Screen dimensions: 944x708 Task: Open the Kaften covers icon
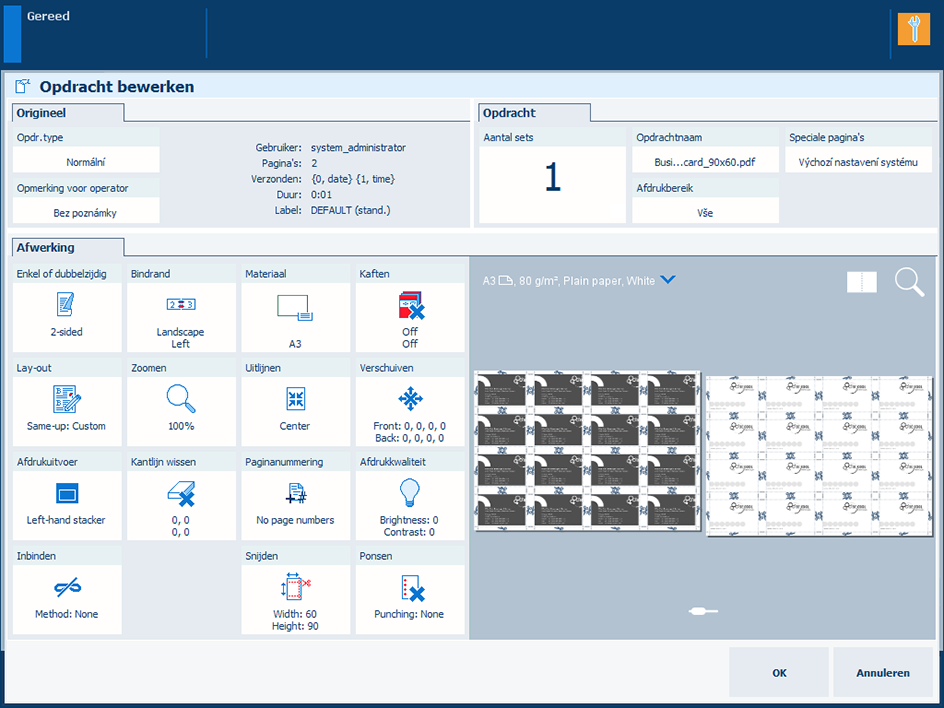[409, 305]
